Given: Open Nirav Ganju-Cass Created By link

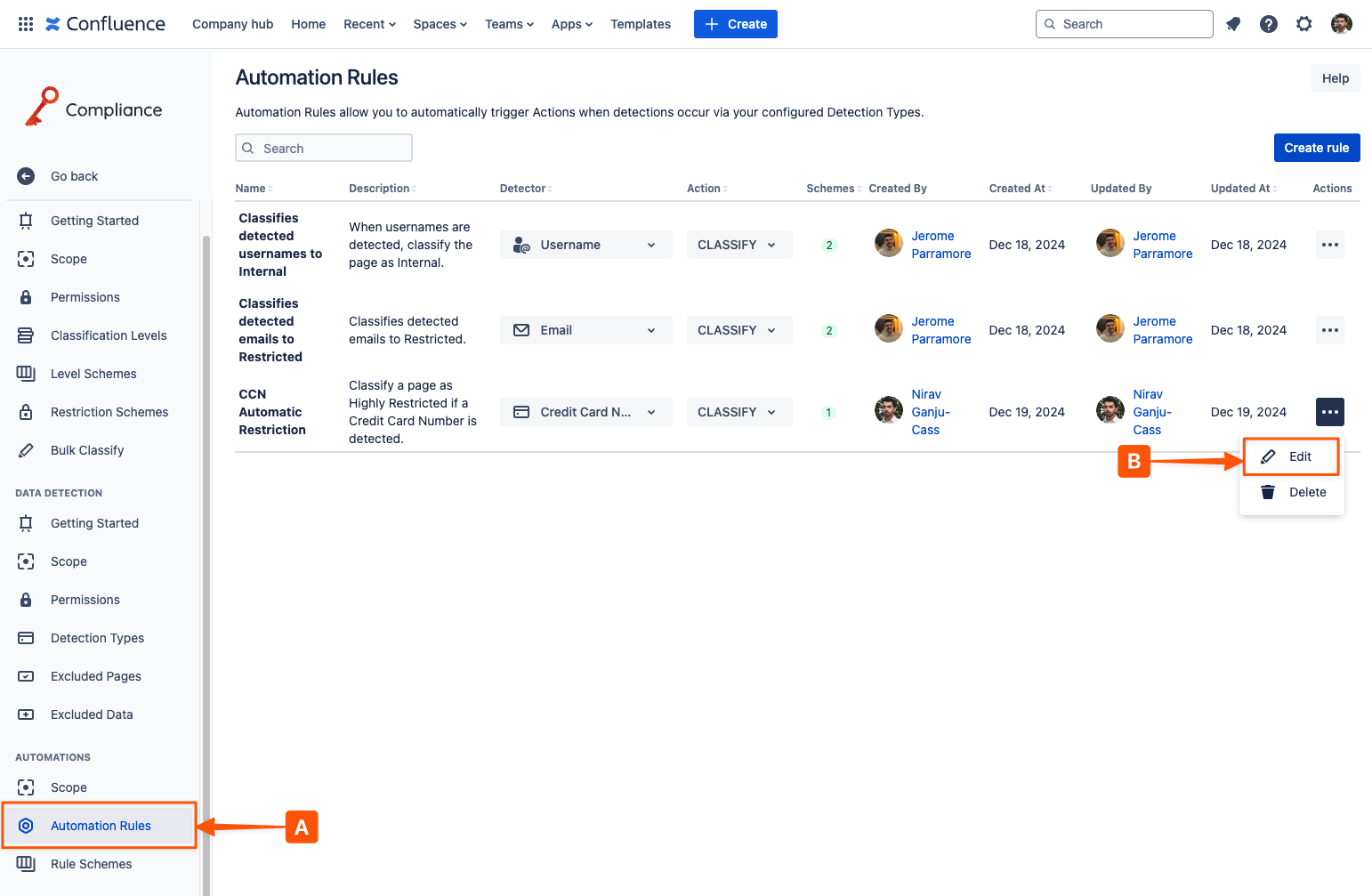Looking at the screenshot, I should pos(930,412).
